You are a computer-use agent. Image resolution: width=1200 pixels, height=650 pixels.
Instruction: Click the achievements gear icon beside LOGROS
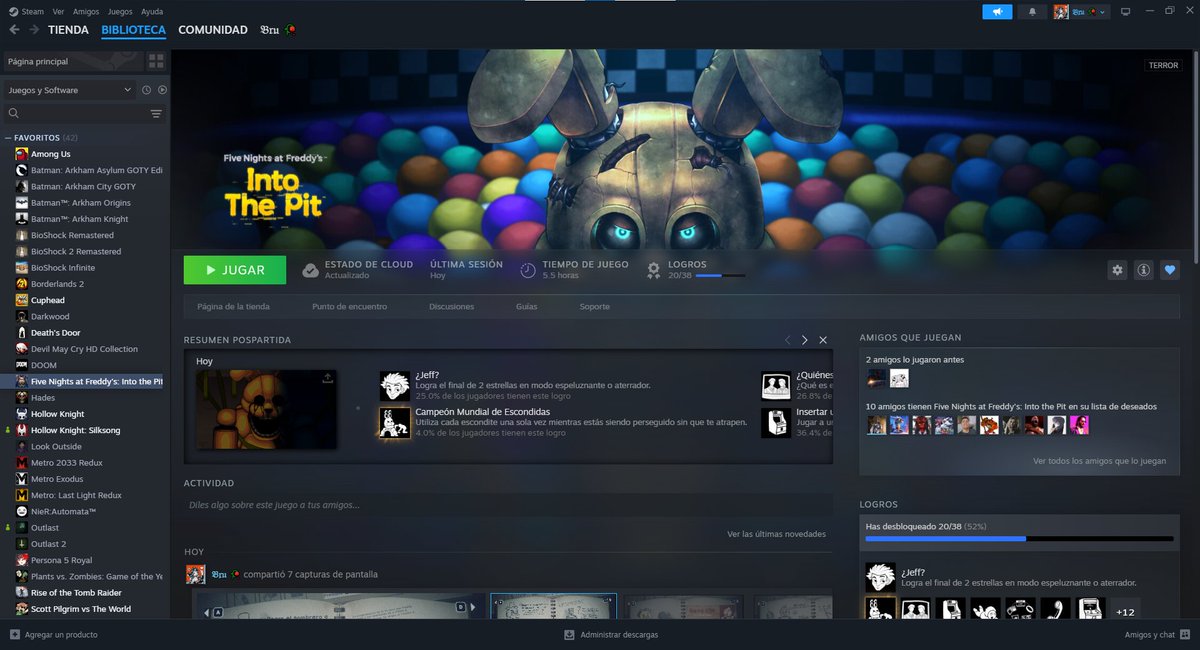click(653, 270)
